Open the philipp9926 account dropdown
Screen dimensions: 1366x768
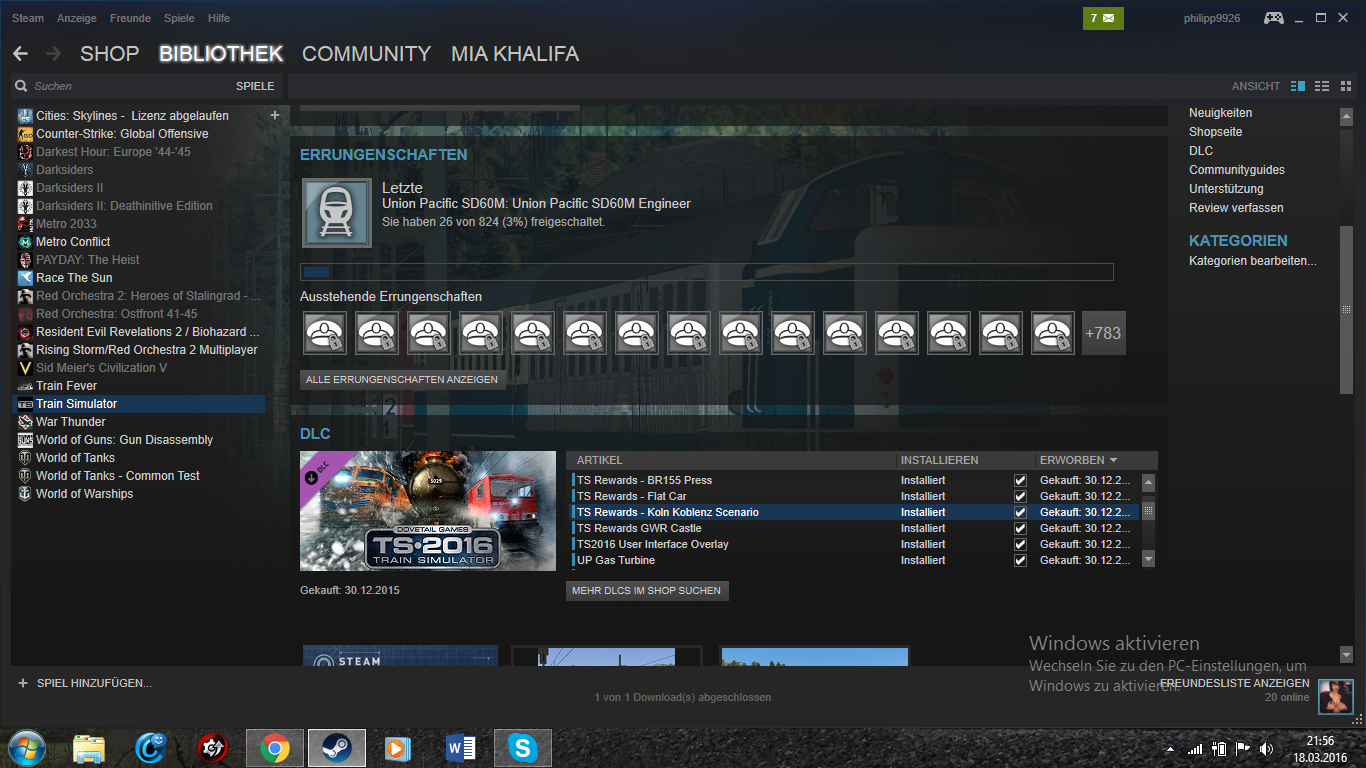click(1210, 18)
